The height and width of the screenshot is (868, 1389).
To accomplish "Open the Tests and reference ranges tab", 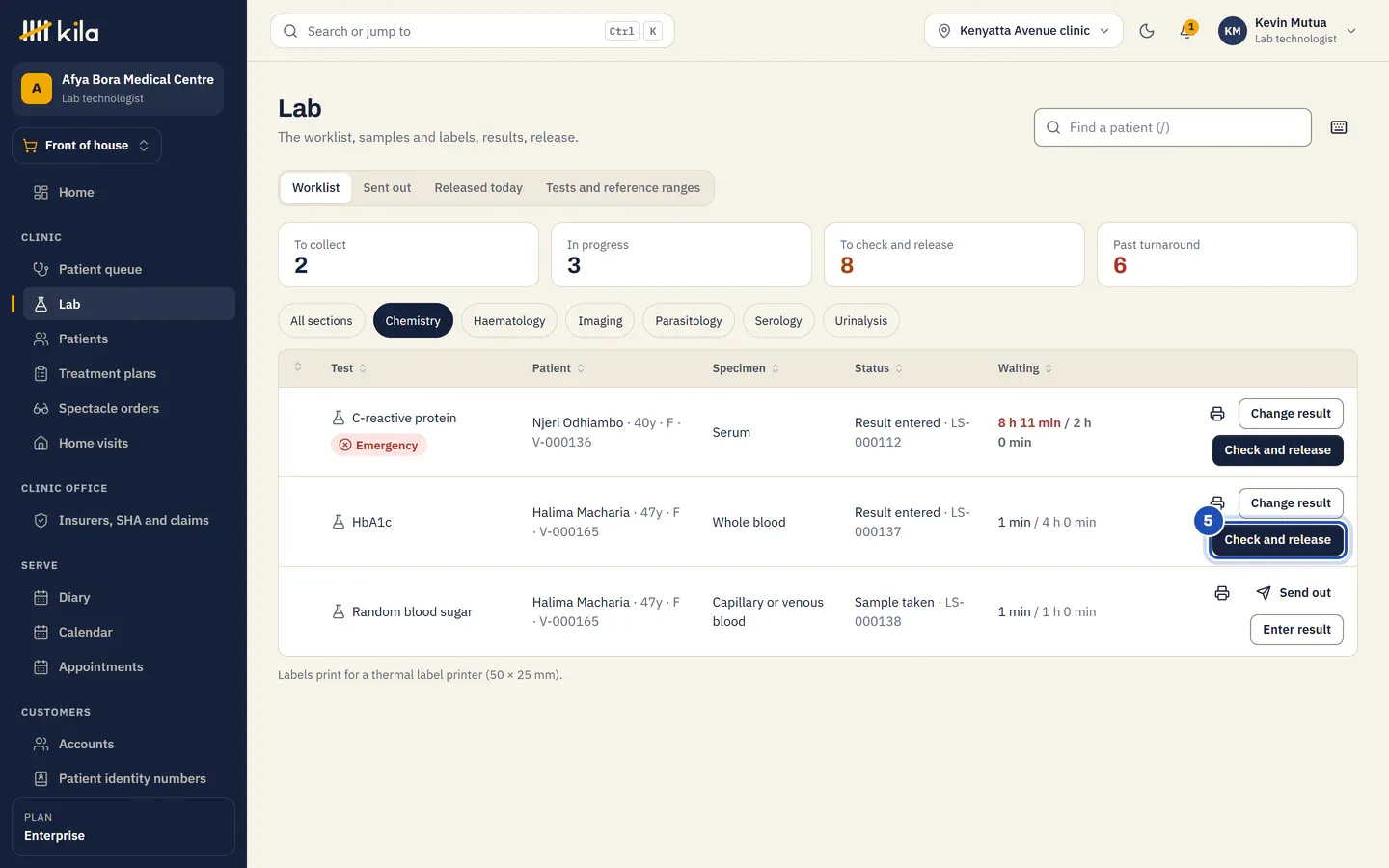I will click(623, 188).
